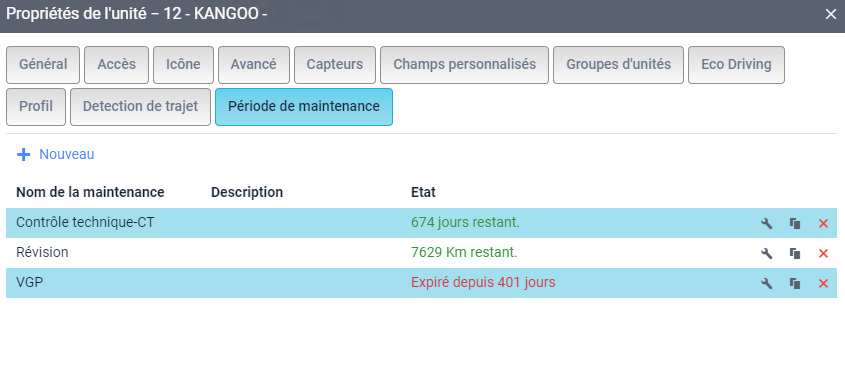Open the Groupes d'unités tab
The width and height of the screenshot is (845, 372).
tap(618, 65)
